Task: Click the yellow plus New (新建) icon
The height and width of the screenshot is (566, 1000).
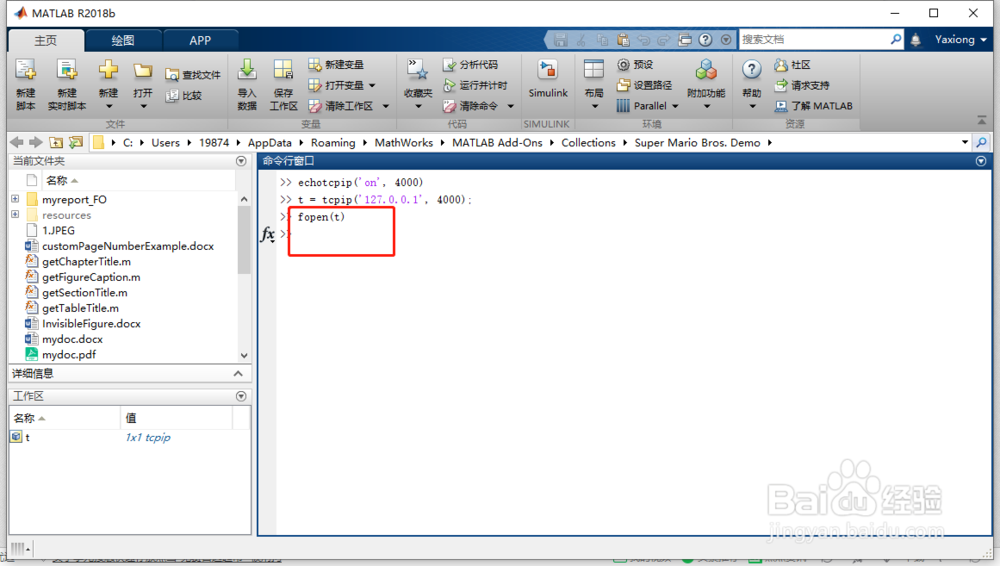Action: pos(108,70)
